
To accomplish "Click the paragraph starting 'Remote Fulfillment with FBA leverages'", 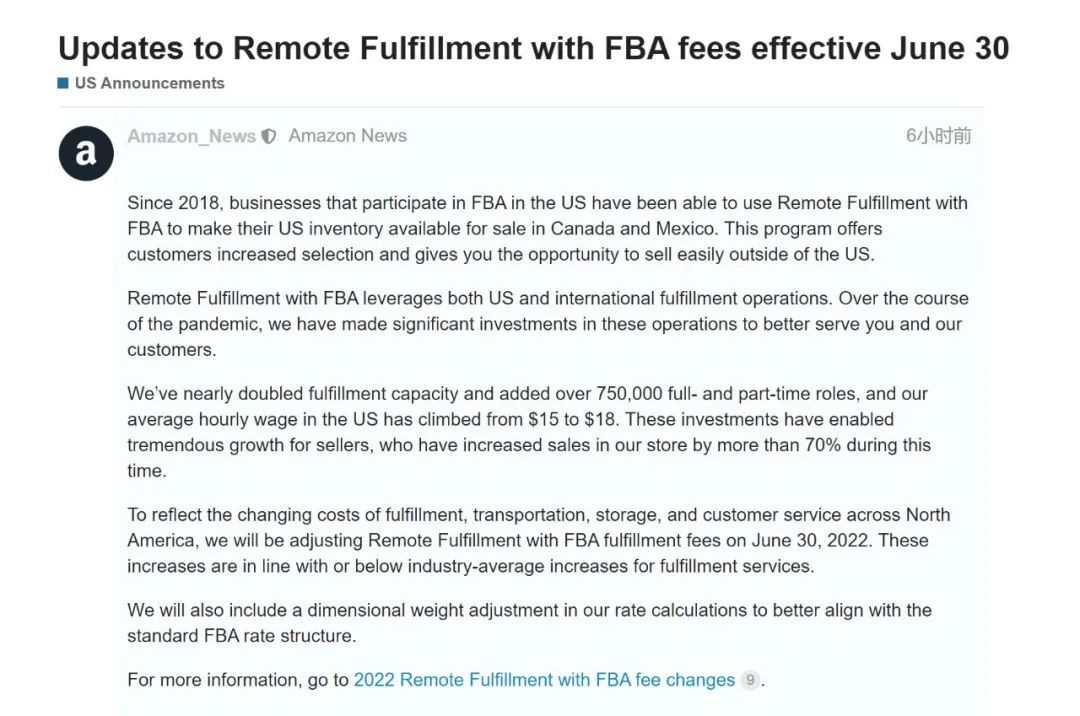I will coord(547,324).
